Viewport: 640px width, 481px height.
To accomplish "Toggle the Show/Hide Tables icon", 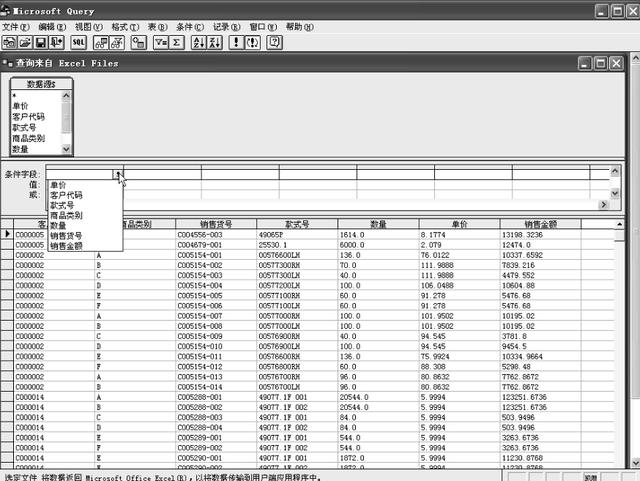I will point(101,42).
